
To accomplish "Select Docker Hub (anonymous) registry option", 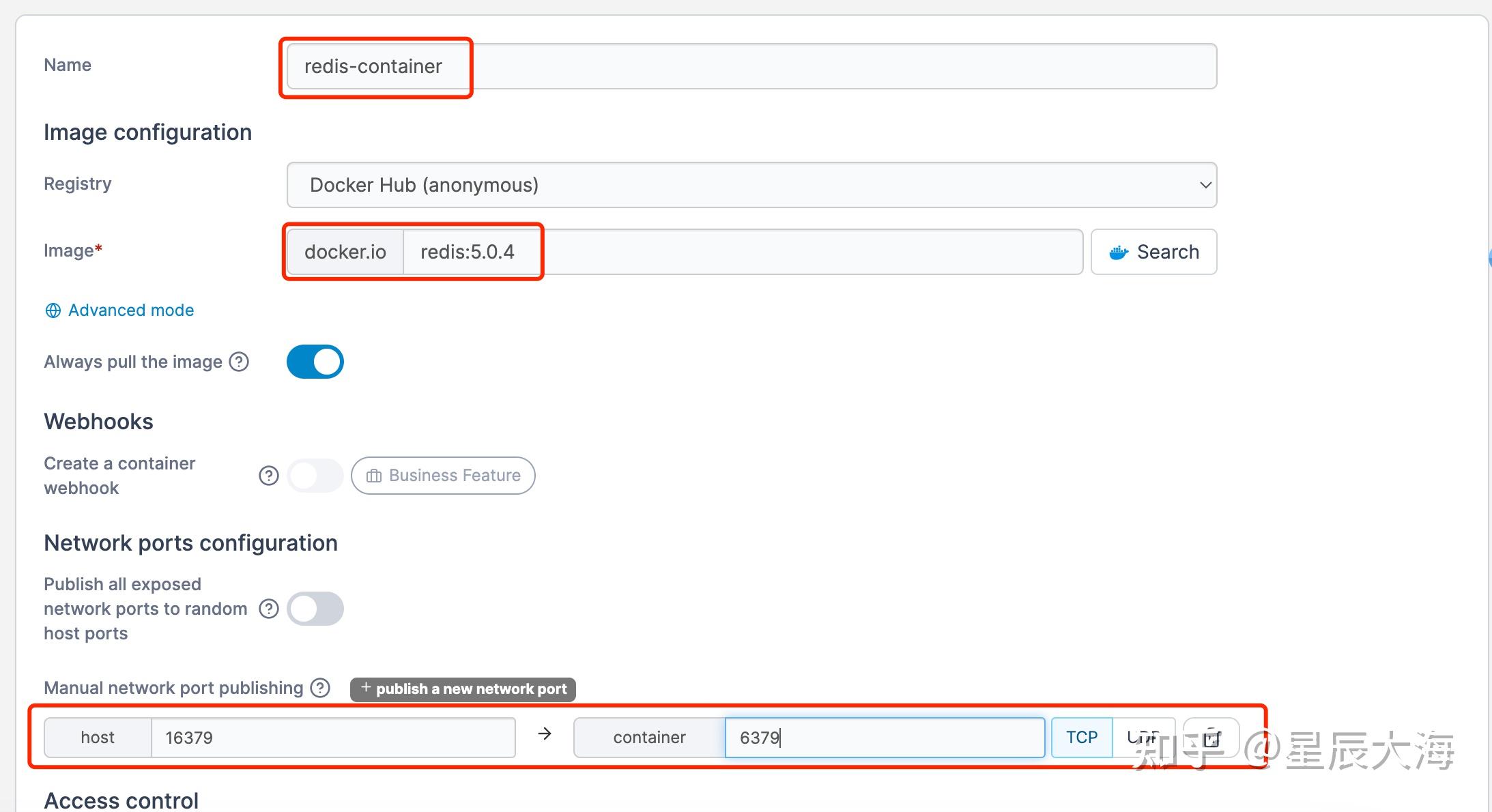I will coord(424,184).
